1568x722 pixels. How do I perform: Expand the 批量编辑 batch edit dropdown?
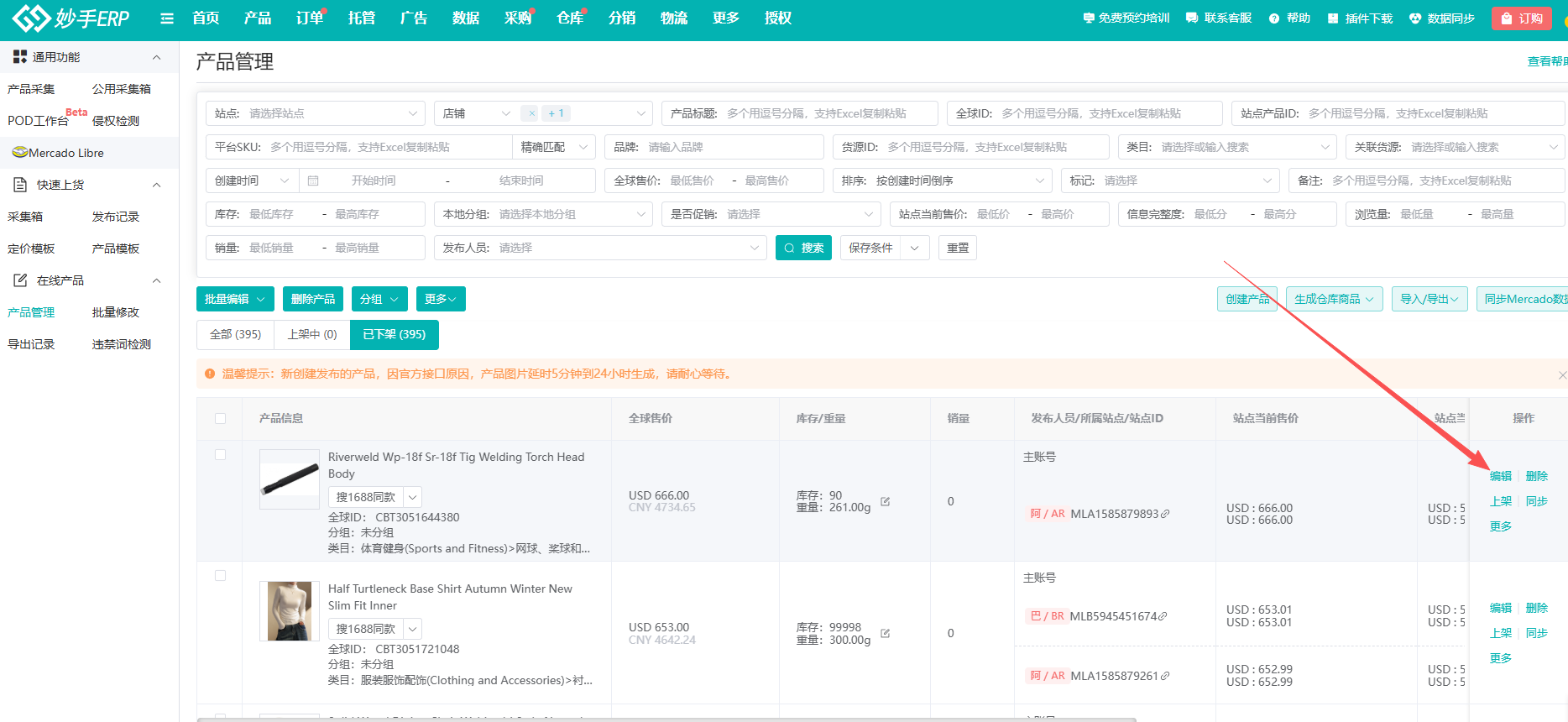coord(235,299)
